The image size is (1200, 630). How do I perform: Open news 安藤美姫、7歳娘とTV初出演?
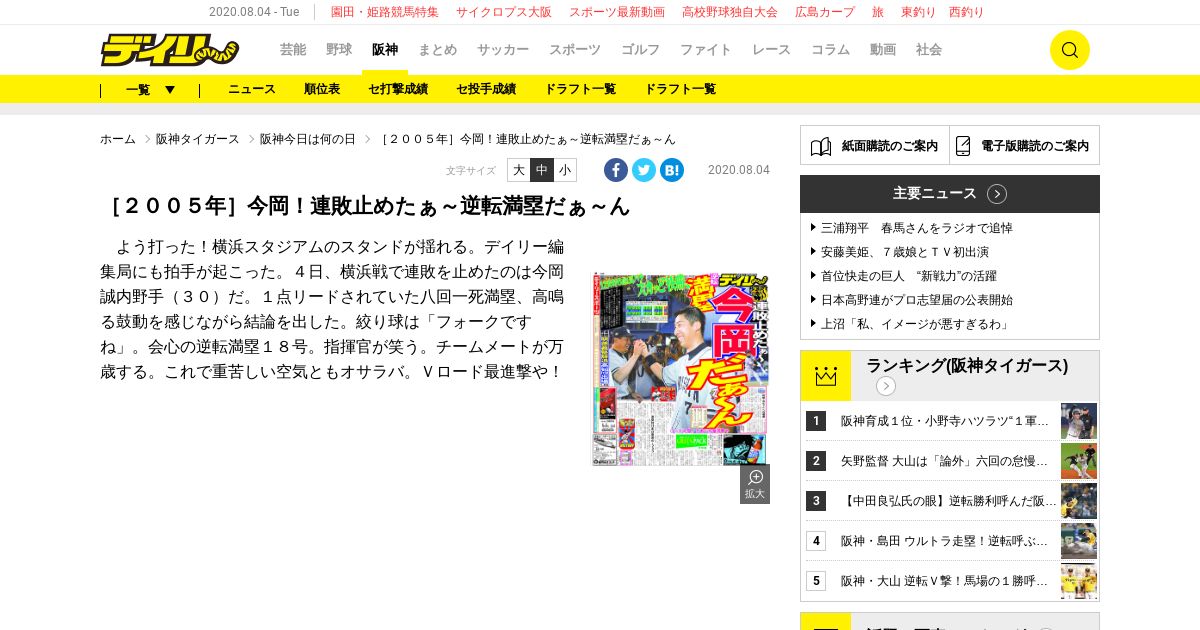[x=904, y=252]
